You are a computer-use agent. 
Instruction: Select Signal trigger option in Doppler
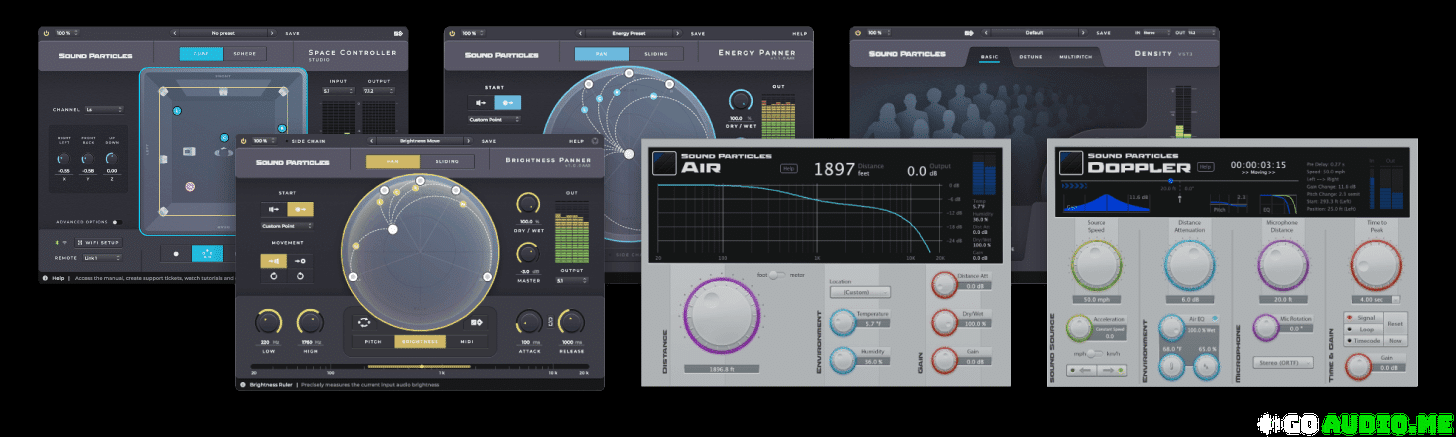click(x=1364, y=317)
